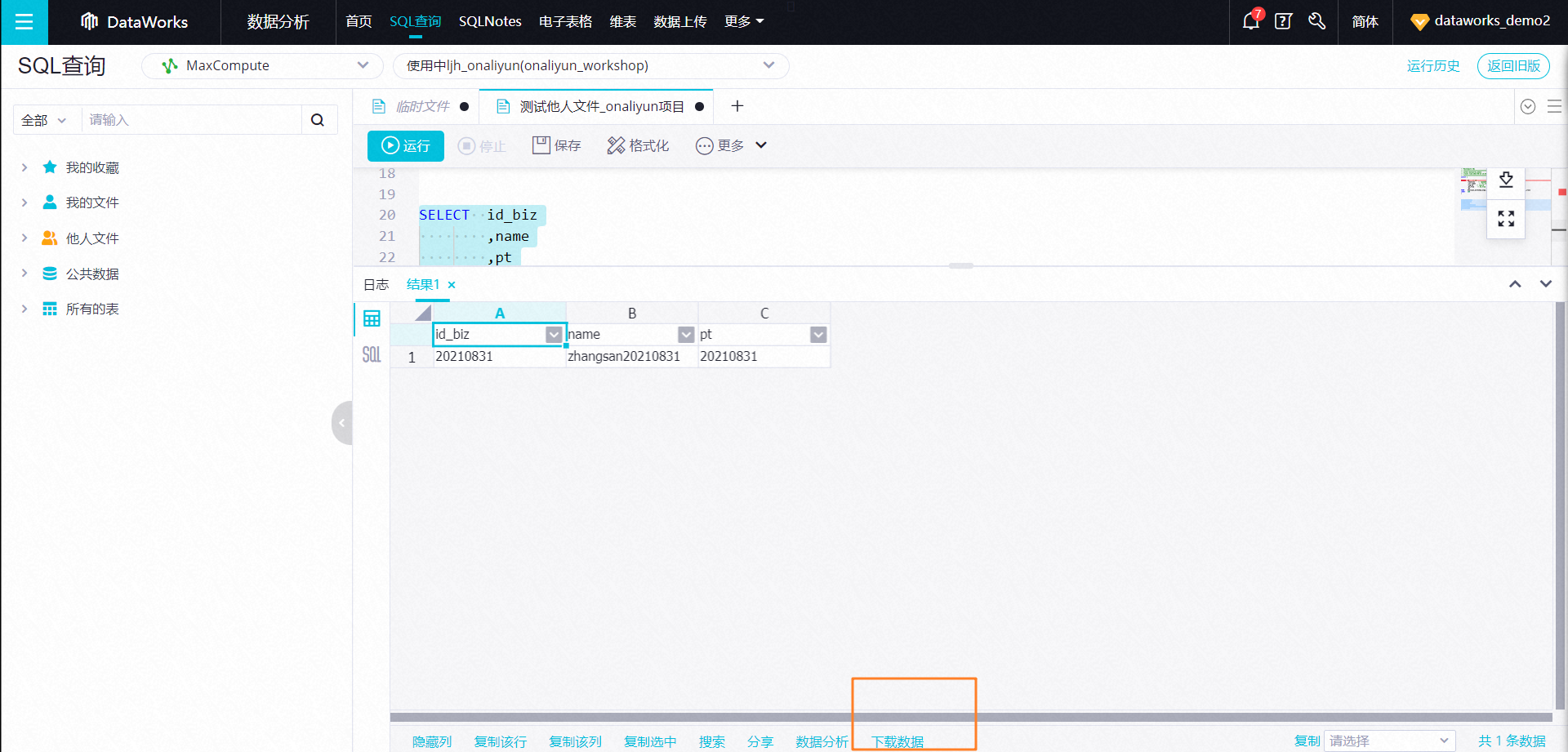Click the 分享 share link
The width and height of the screenshot is (1568, 752).
760,741
